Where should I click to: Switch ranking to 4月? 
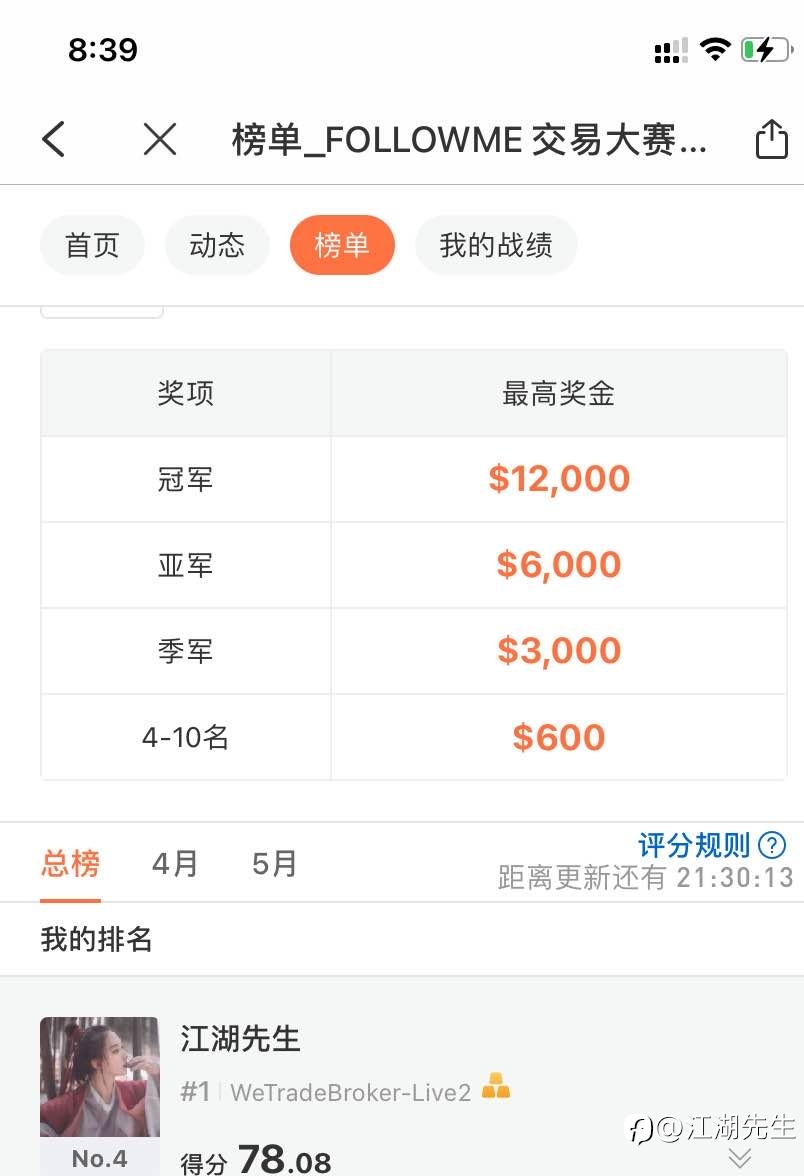176,864
